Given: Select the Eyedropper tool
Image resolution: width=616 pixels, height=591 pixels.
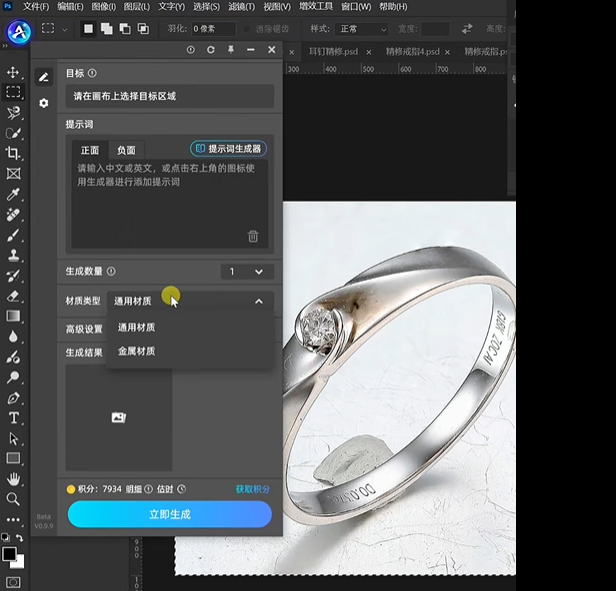Looking at the screenshot, I should pos(13,194).
